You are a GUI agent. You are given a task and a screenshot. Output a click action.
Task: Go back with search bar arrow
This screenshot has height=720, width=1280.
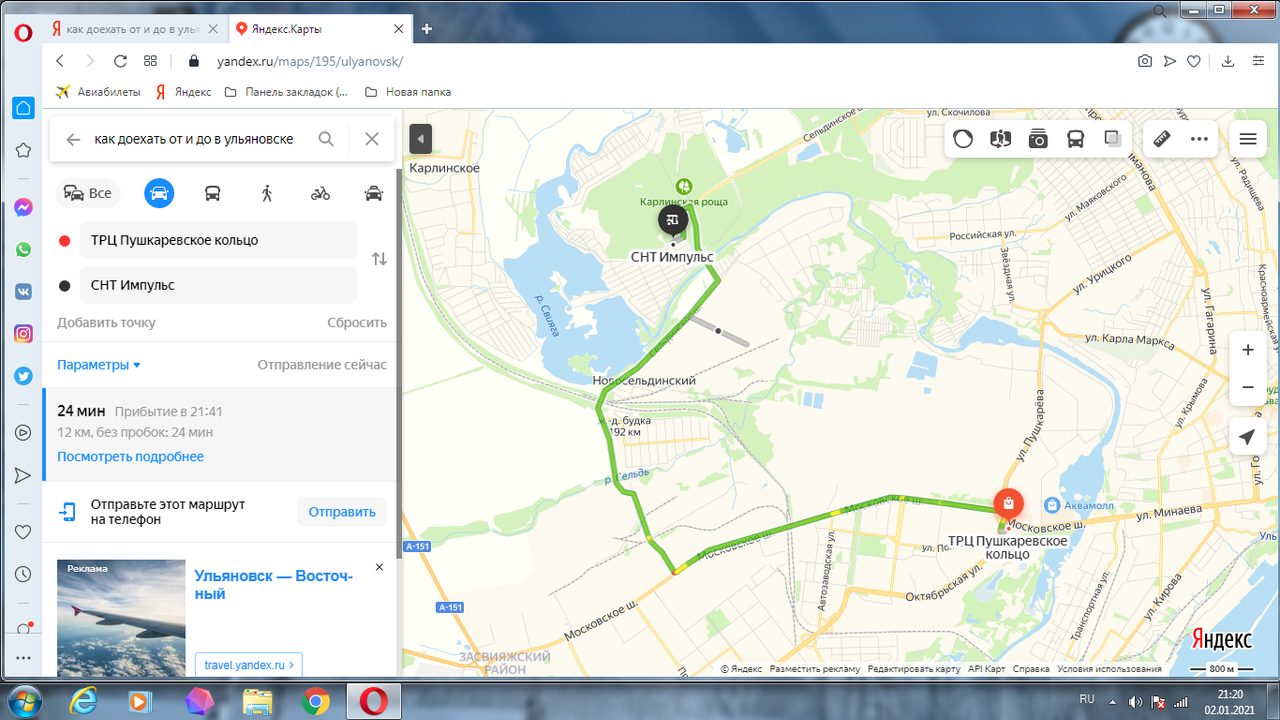tap(73, 139)
